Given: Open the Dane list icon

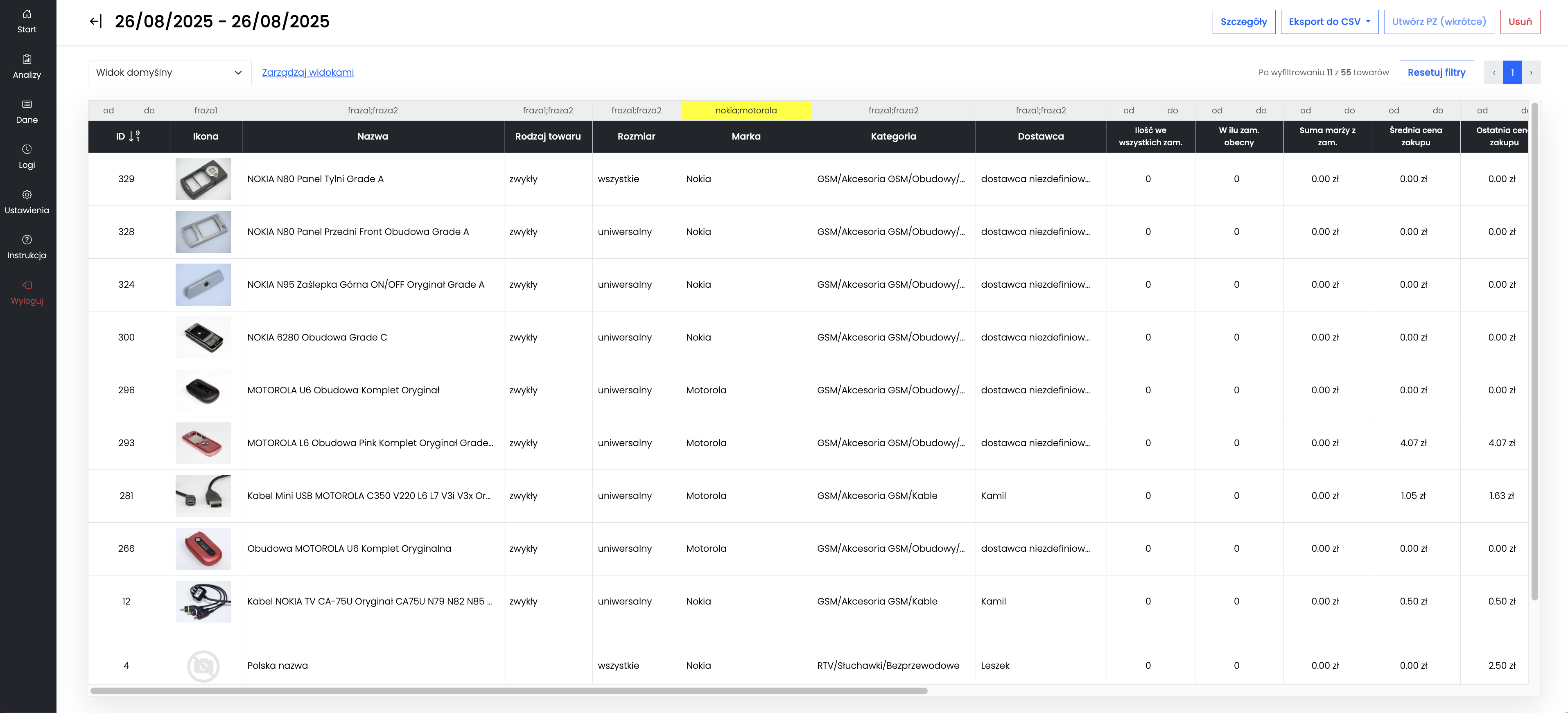Looking at the screenshot, I should 27,104.
